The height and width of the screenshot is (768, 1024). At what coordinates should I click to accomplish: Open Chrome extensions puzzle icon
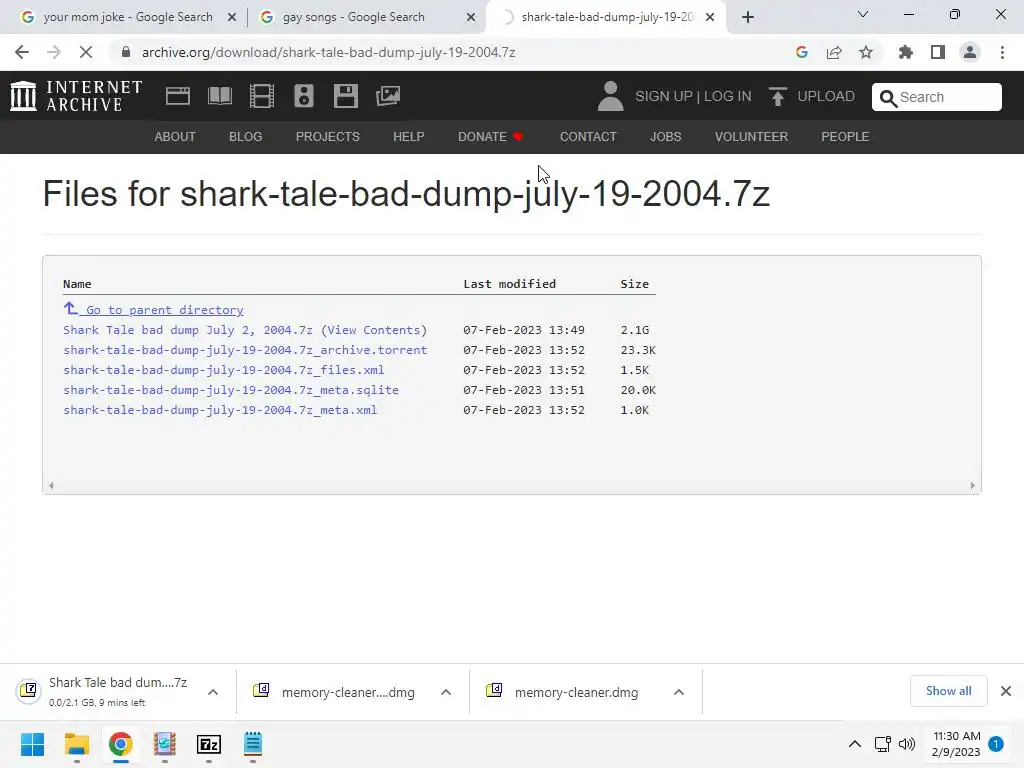[x=906, y=52]
